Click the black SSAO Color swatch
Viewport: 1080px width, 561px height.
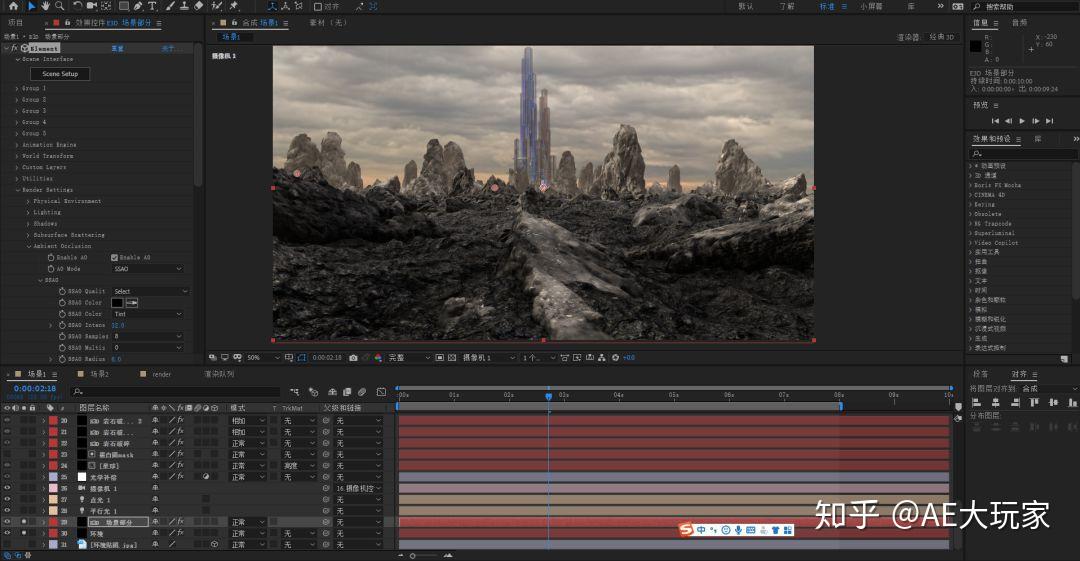coord(117,302)
